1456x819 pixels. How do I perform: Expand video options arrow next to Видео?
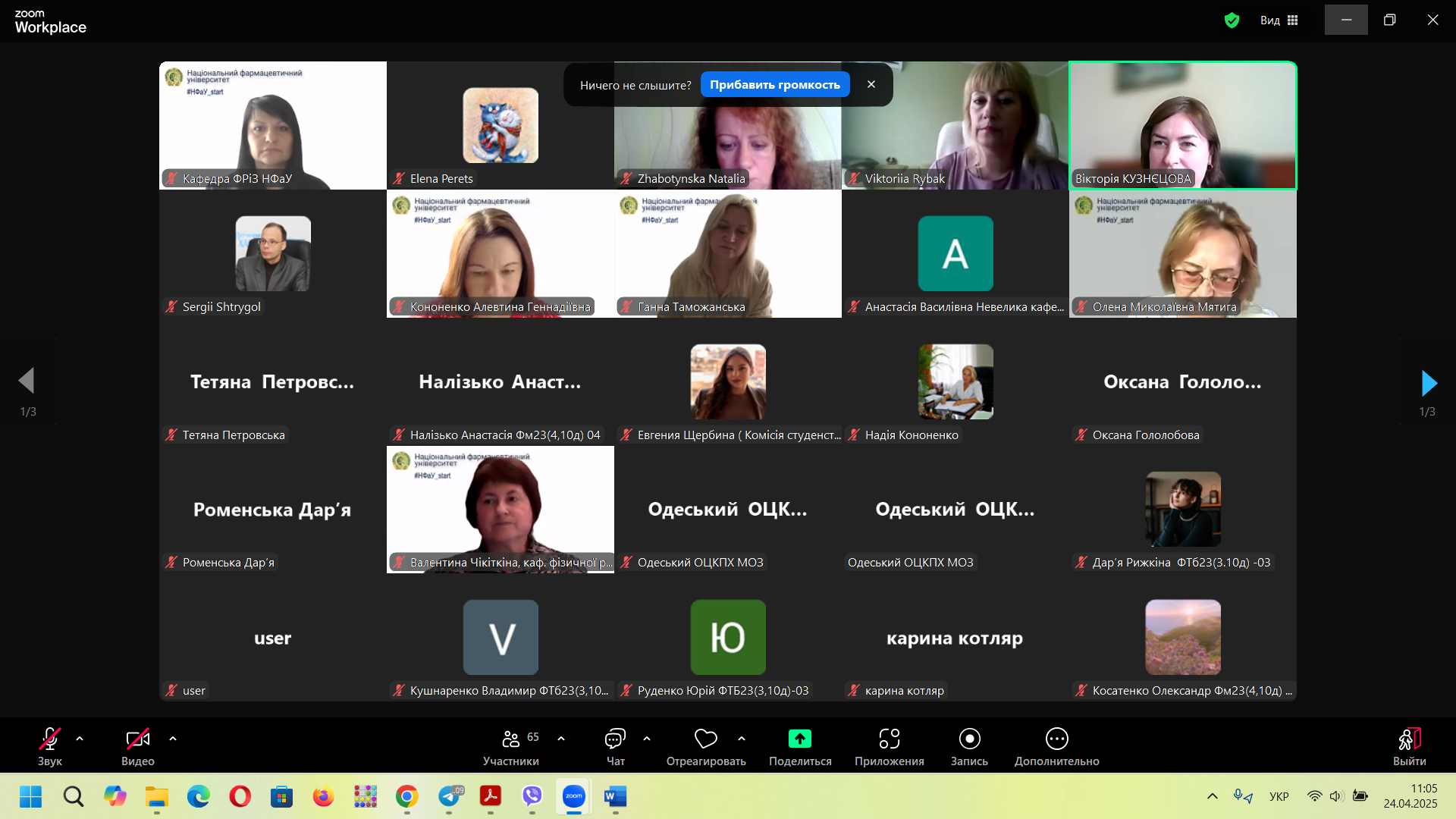pos(173,738)
